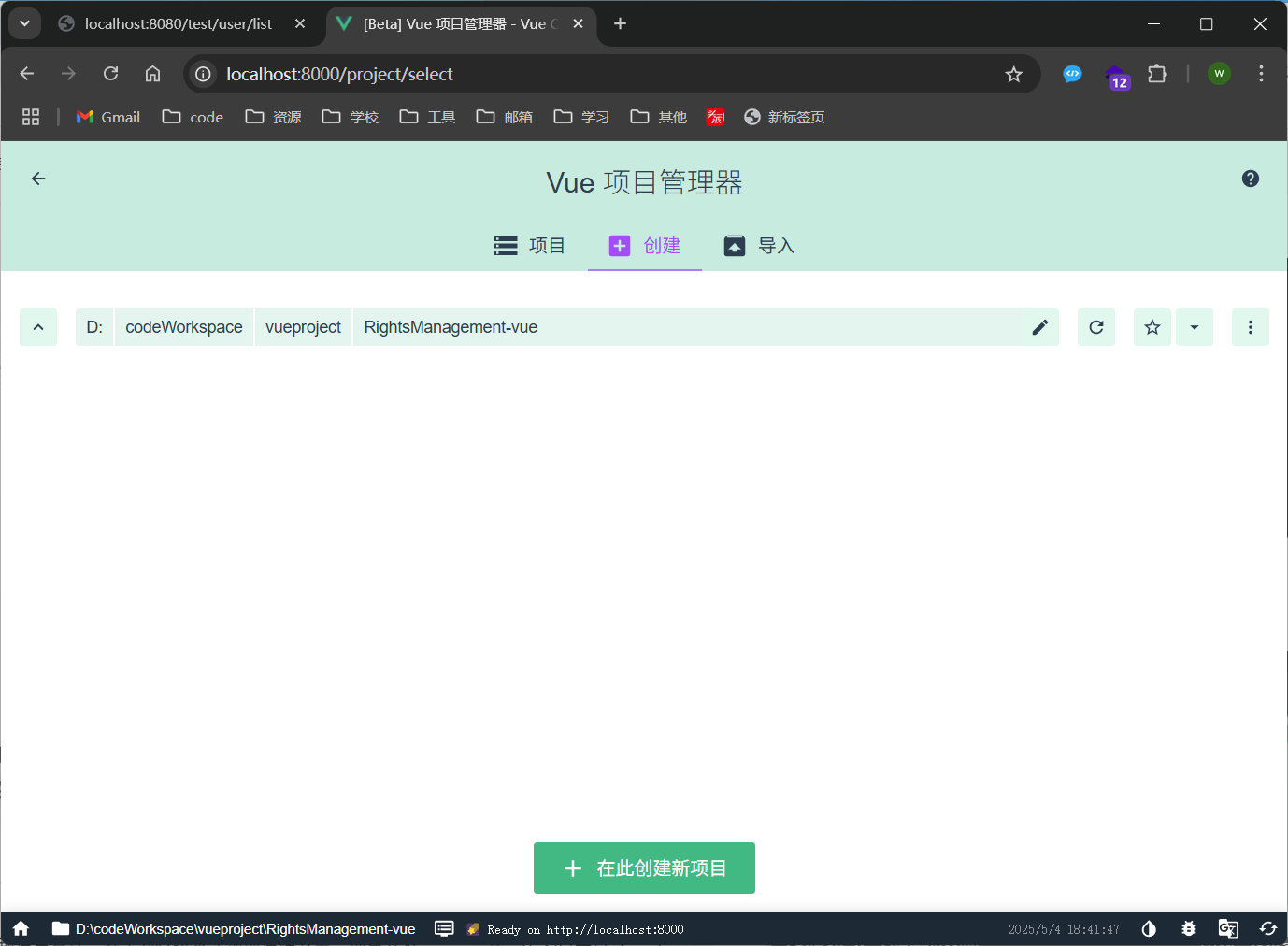Open the extension with 12 badge
This screenshot has height=946, width=1288.
[x=1116, y=76]
